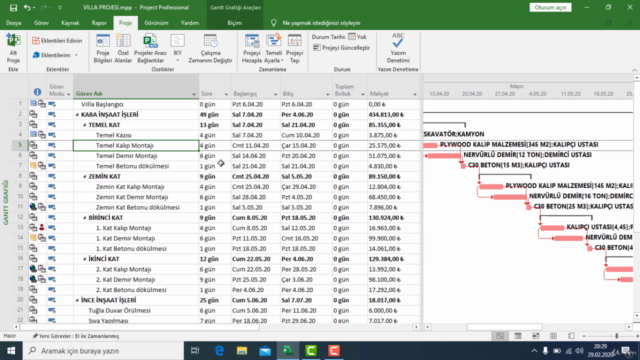Open Özel Alanlar custom fields

coord(123,49)
